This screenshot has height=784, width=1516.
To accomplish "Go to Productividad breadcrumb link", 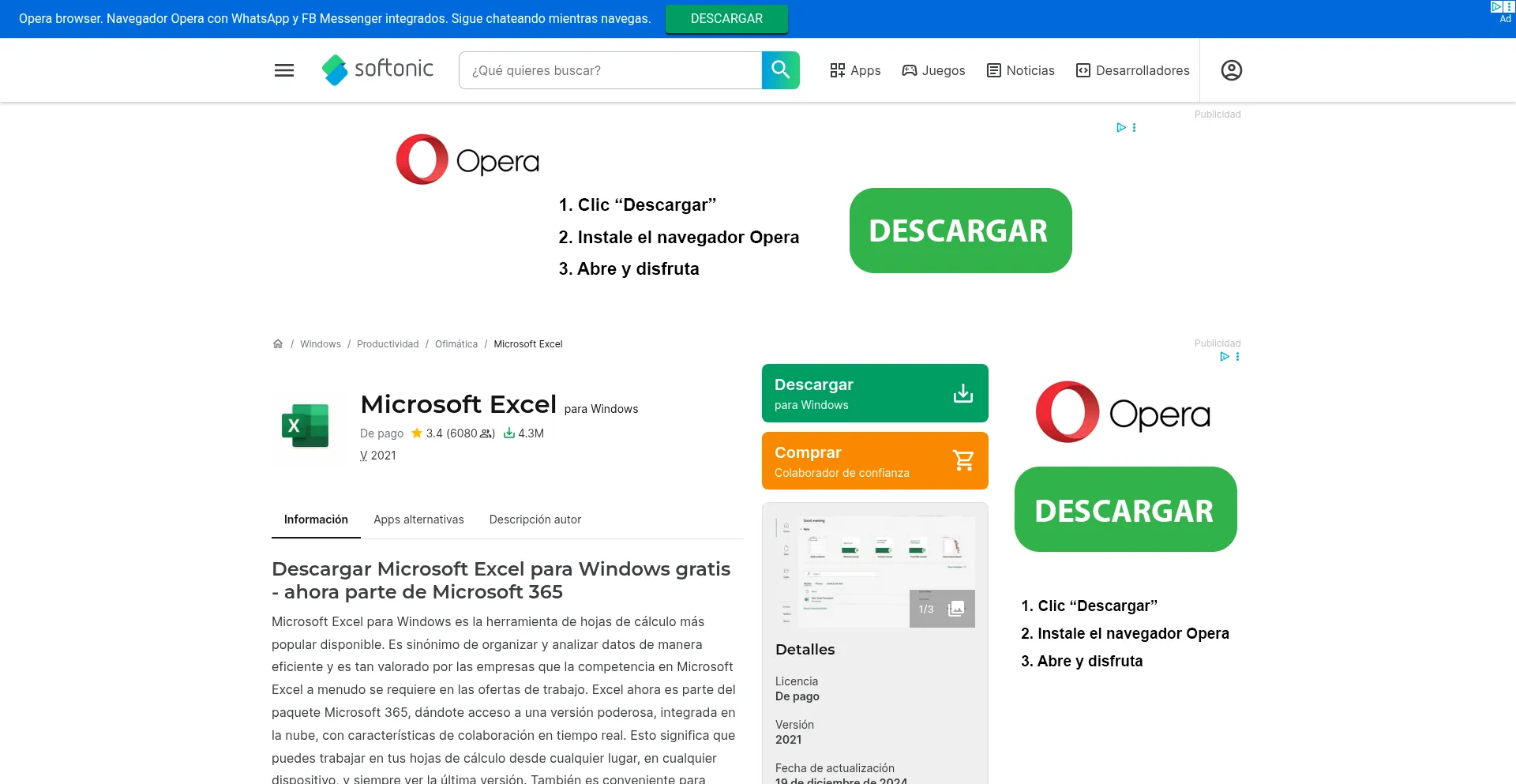I will [388, 344].
